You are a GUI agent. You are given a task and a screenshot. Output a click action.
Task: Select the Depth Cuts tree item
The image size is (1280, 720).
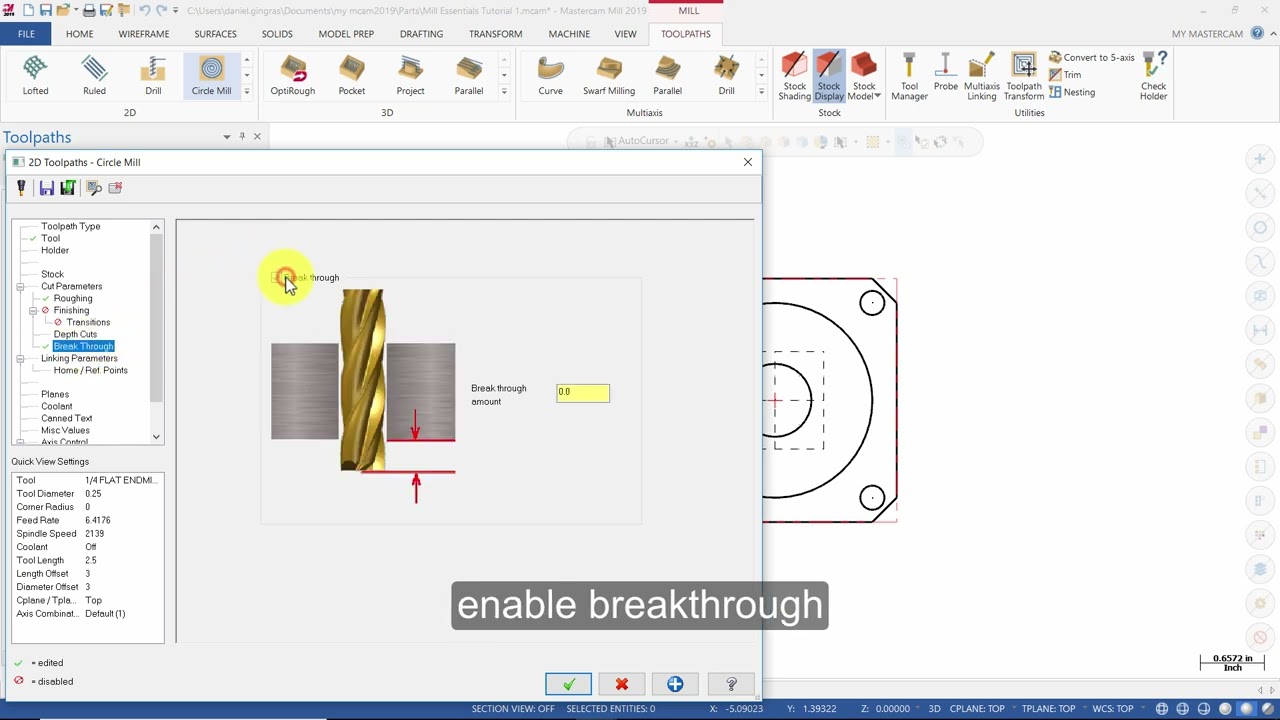click(x=75, y=334)
